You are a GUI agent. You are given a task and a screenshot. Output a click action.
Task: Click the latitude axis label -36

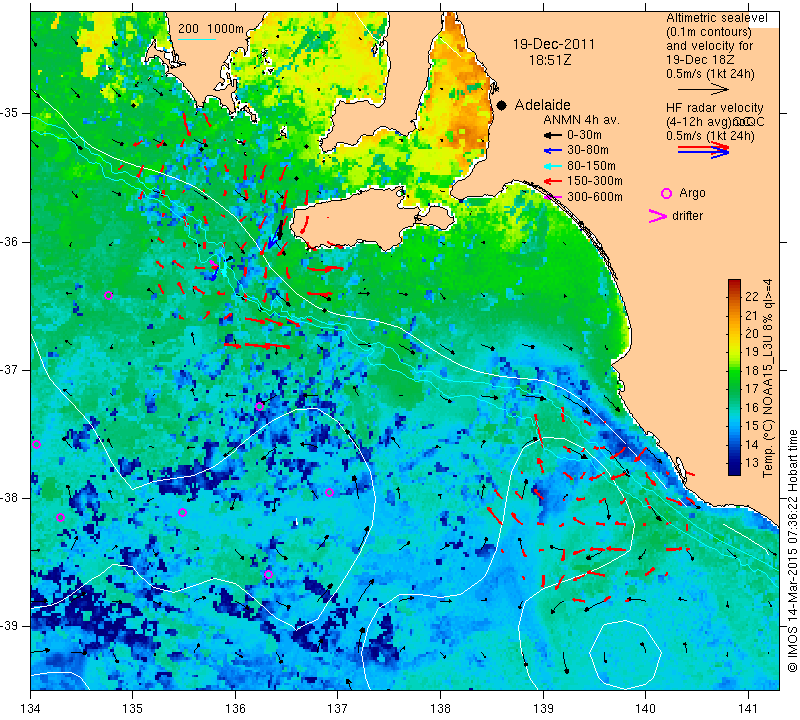pyautogui.click(x=9, y=241)
